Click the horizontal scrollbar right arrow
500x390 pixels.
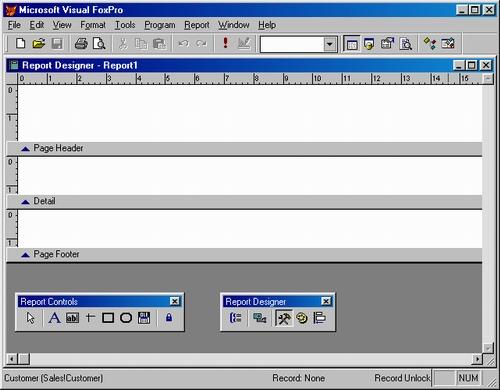477,359
